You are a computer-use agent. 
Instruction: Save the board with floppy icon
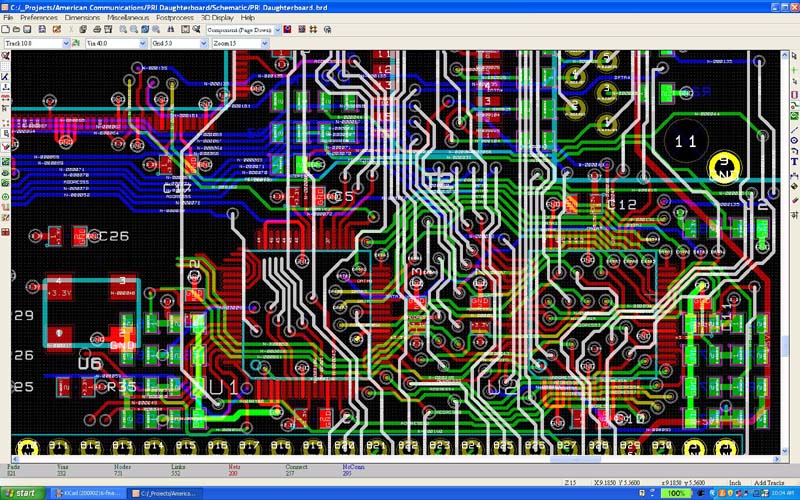[28, 30]
